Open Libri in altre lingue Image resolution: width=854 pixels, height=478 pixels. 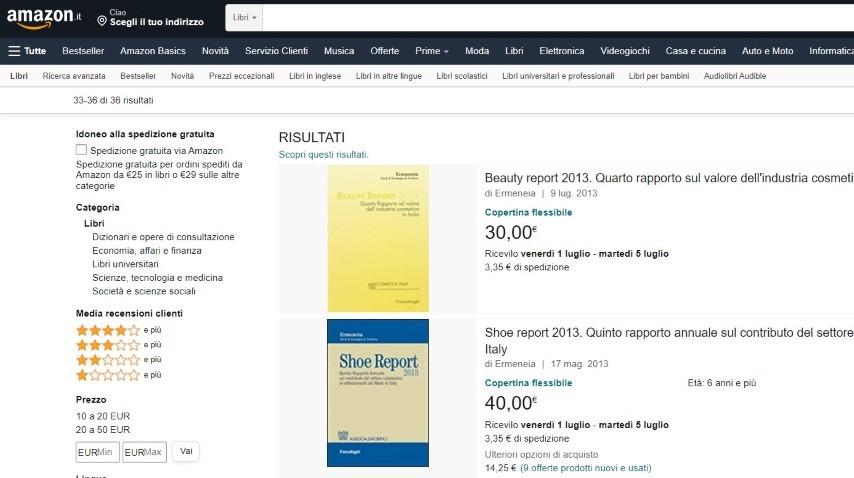pos(389,76)
